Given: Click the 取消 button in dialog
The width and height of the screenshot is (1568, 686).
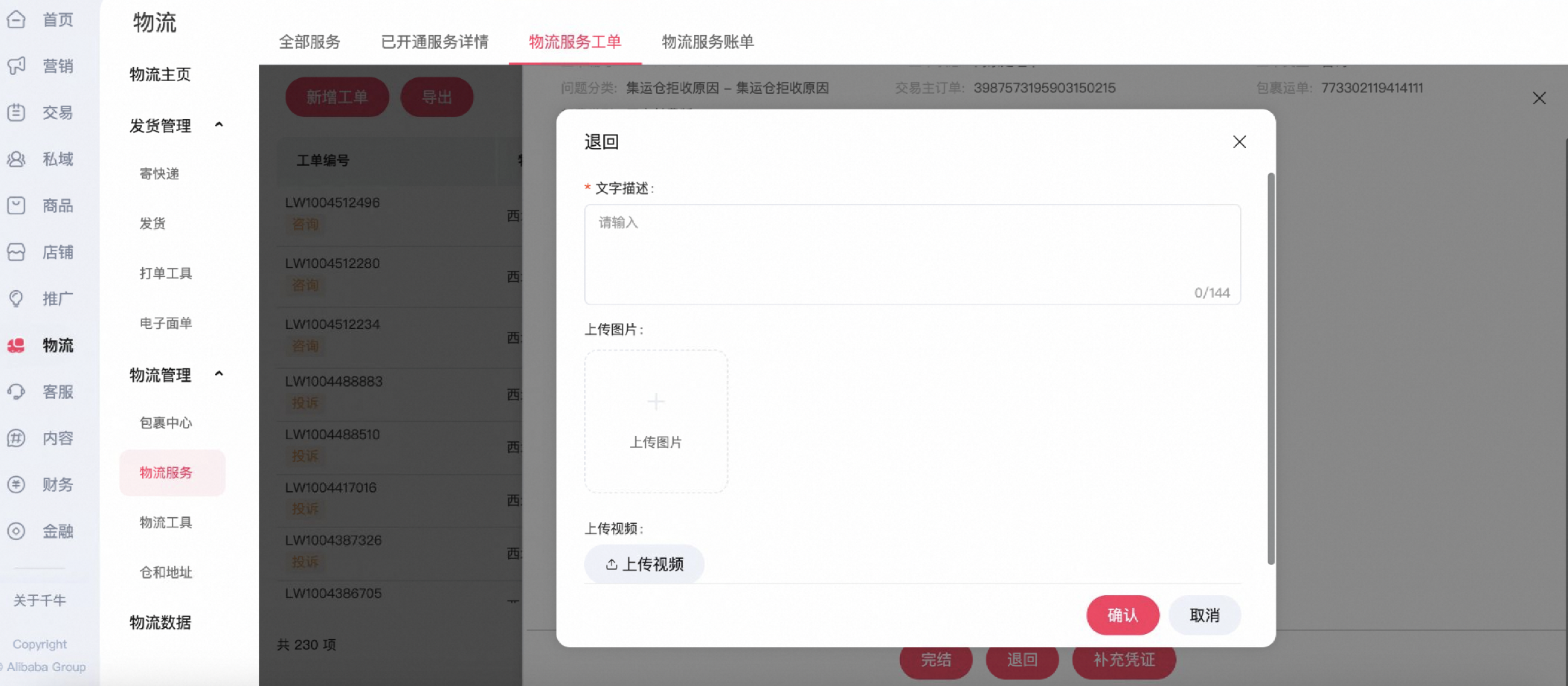Looking at the screenshot, I should pos(1204,615).
